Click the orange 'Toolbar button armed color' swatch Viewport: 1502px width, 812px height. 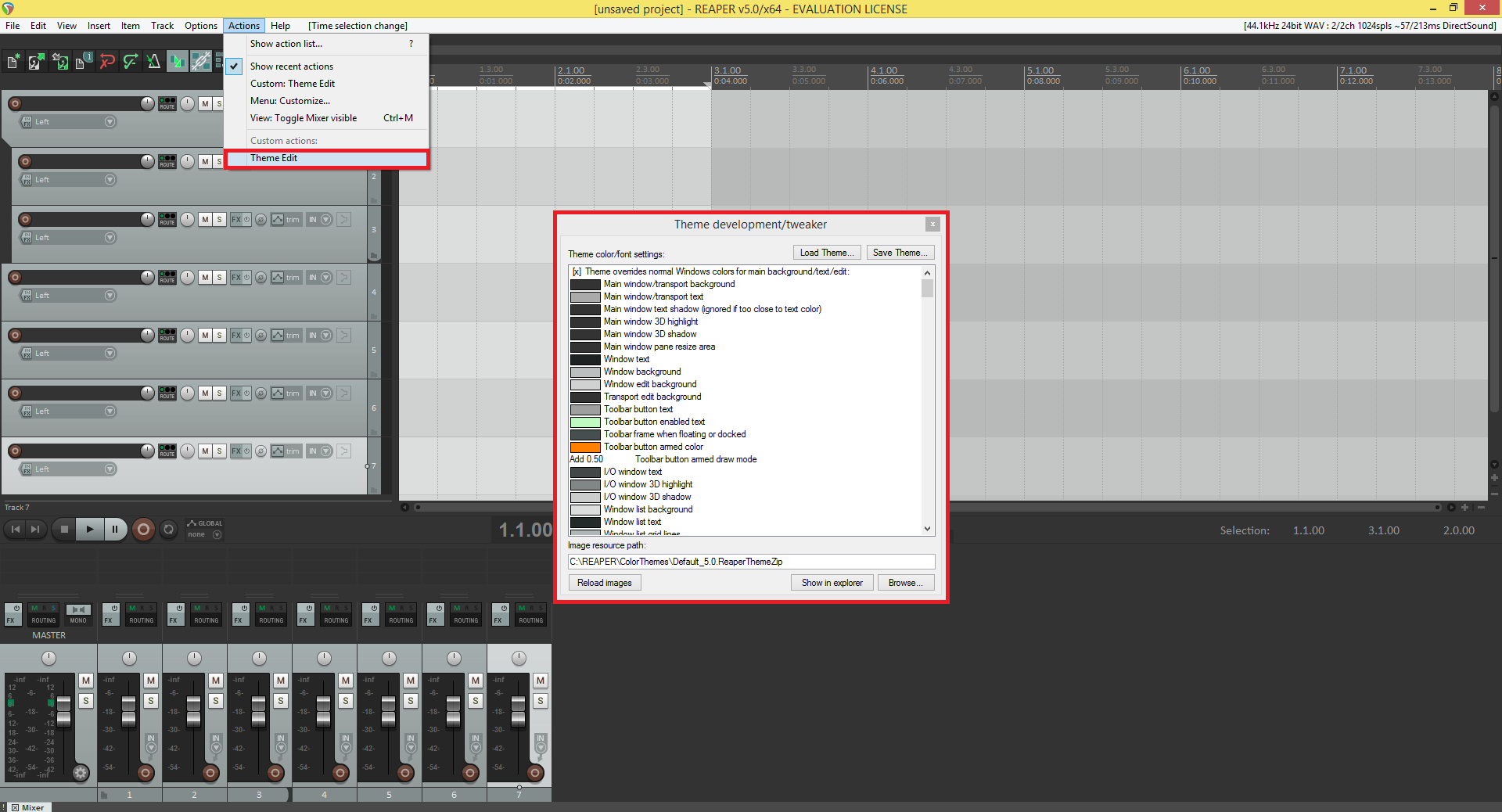(585, 447)
